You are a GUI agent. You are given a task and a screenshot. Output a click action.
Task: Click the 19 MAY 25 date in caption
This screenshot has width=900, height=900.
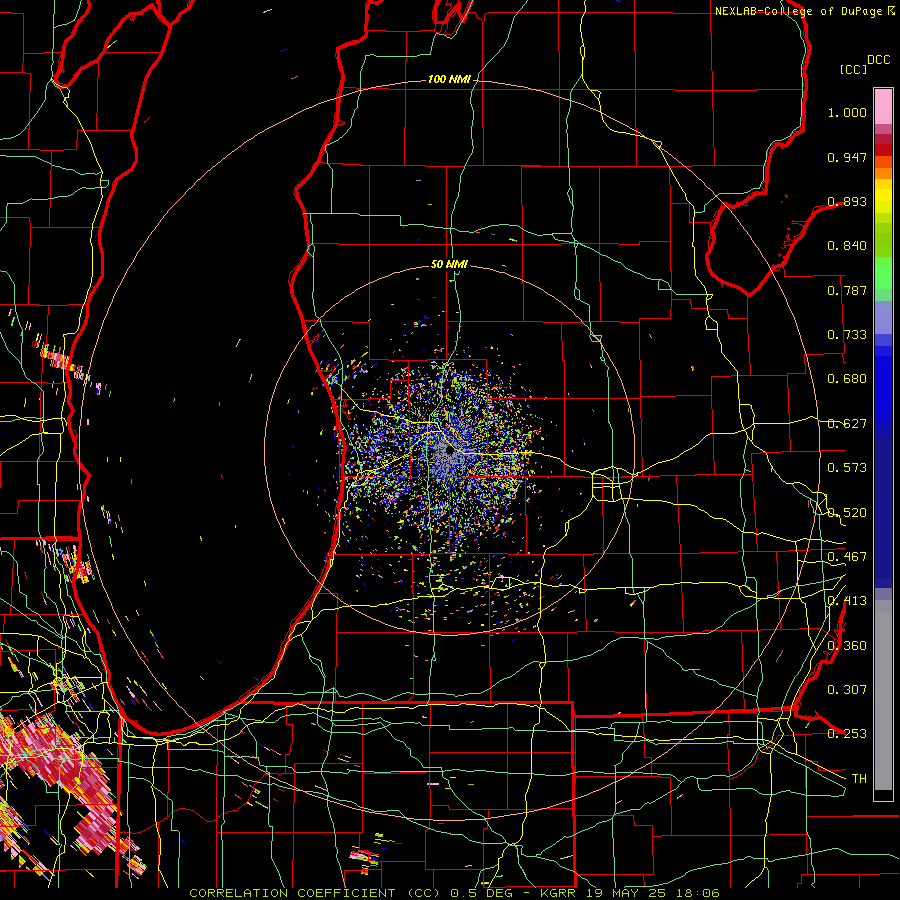pyautogui.click(x=628, y=893)
